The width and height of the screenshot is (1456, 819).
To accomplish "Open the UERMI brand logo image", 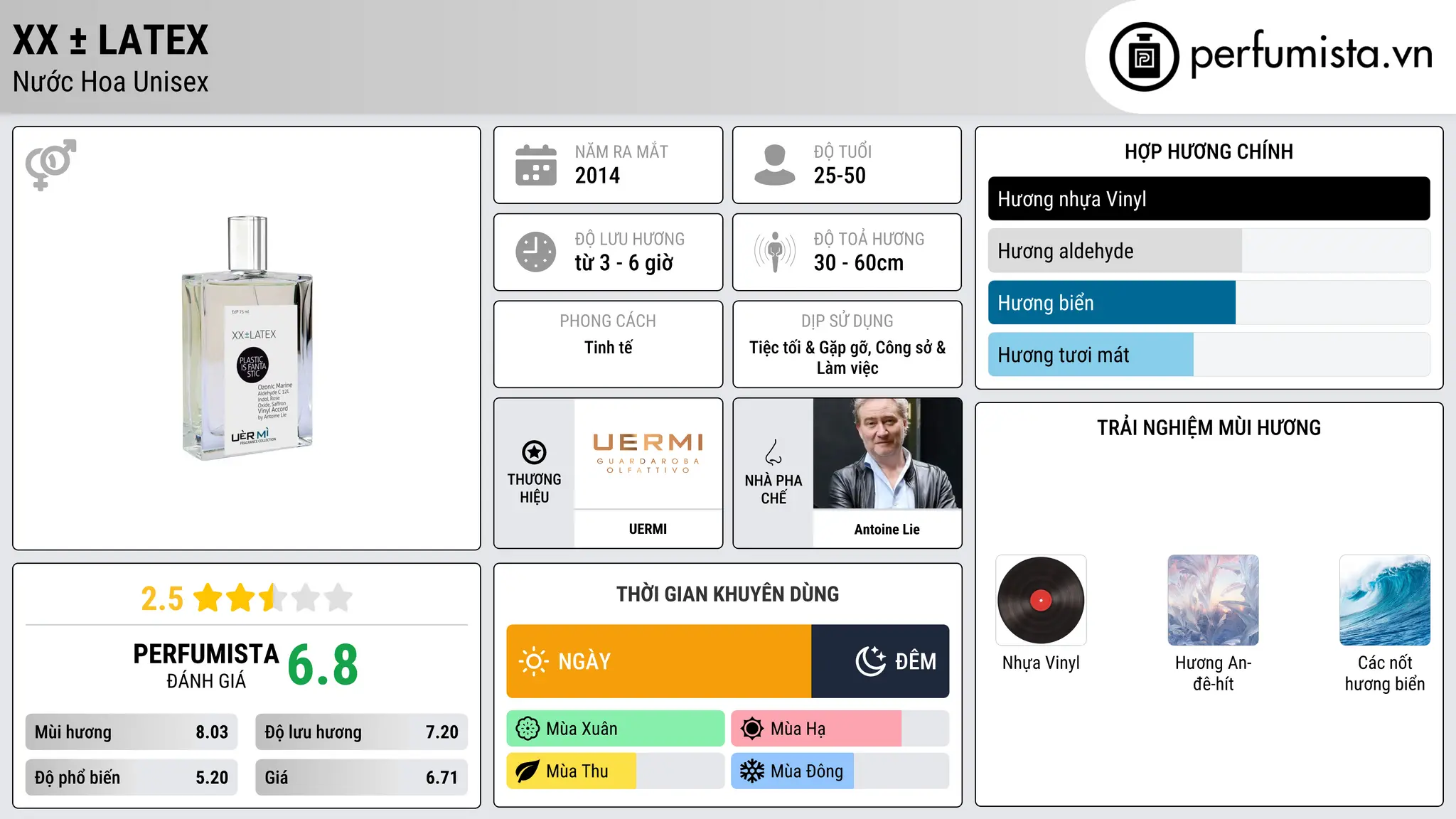I will [x=648, y=454].
